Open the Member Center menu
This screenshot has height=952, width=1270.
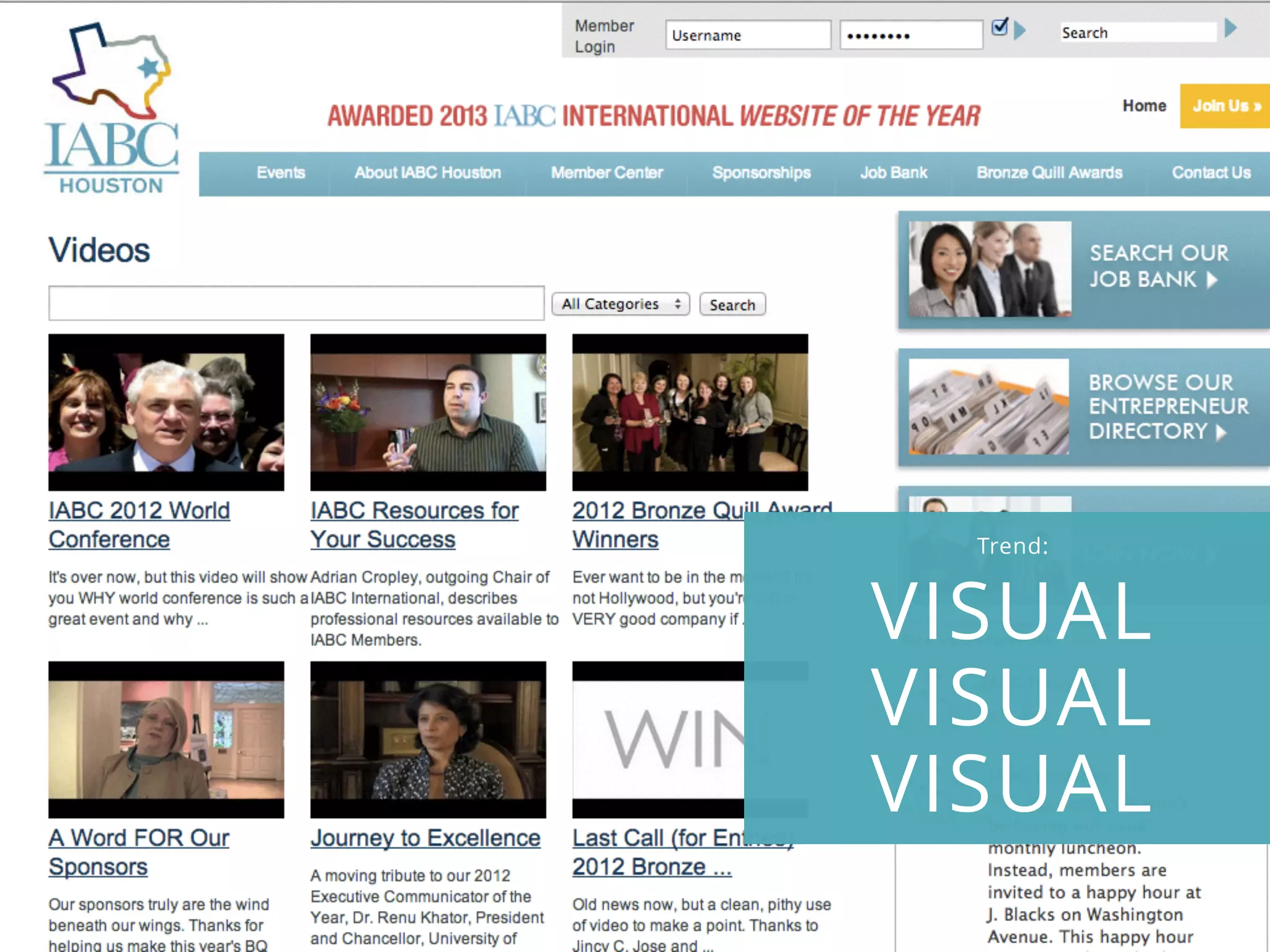click(606, 173)
